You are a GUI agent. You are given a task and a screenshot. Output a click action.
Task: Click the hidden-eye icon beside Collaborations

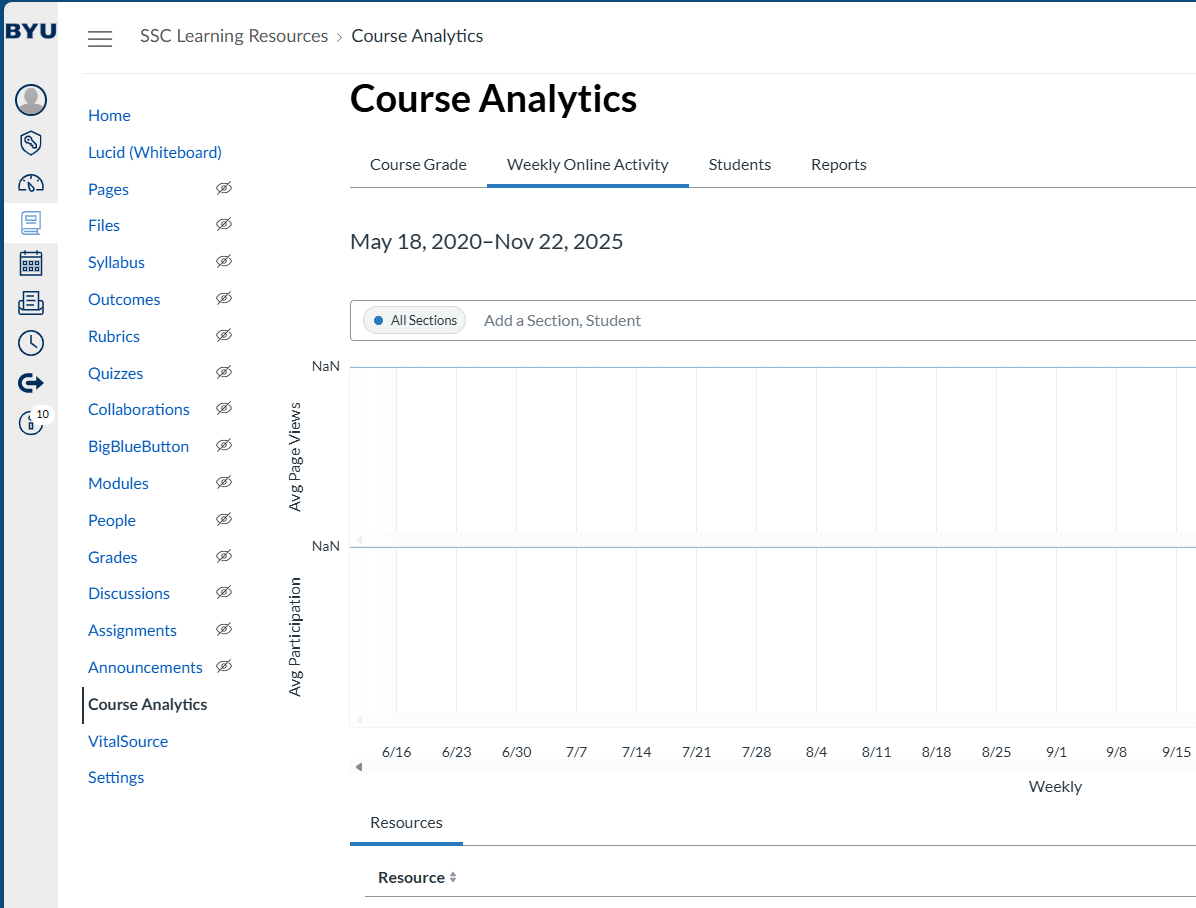pyautogui.click(x=223, y=408)
